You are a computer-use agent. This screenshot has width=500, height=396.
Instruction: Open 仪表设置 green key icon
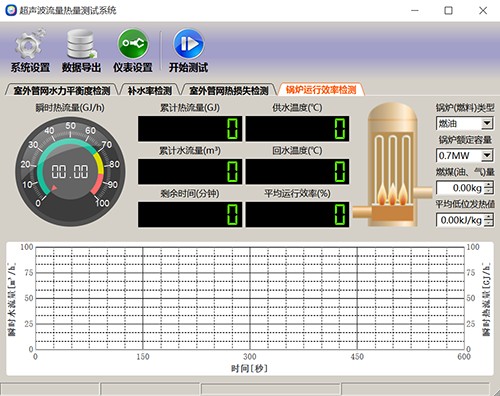[133, 44]
